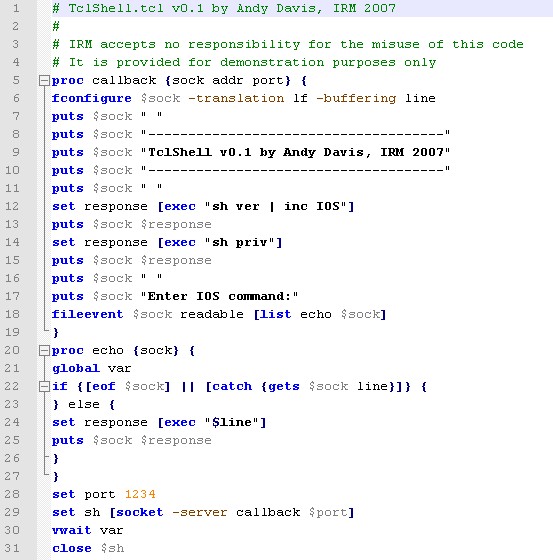Viewport: 553px width, 560px height.
Task: Click the '$response' variable on line 25
Action: point(176,440)
